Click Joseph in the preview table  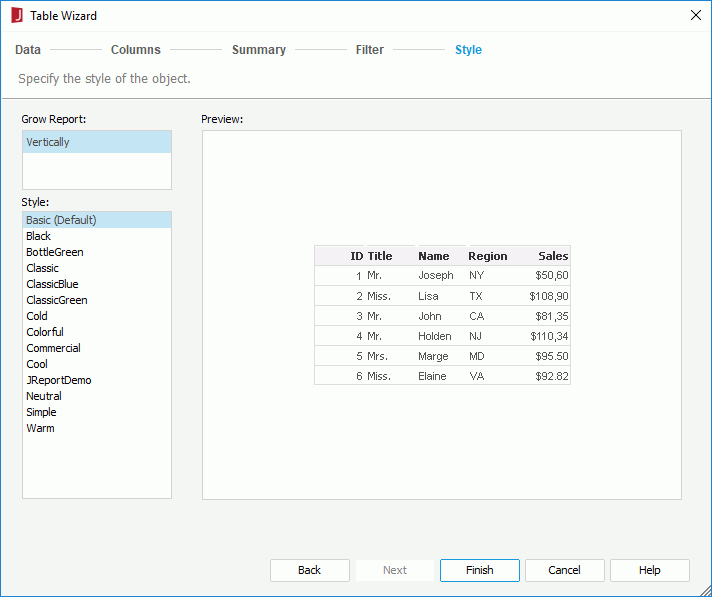tap(435, 276)
